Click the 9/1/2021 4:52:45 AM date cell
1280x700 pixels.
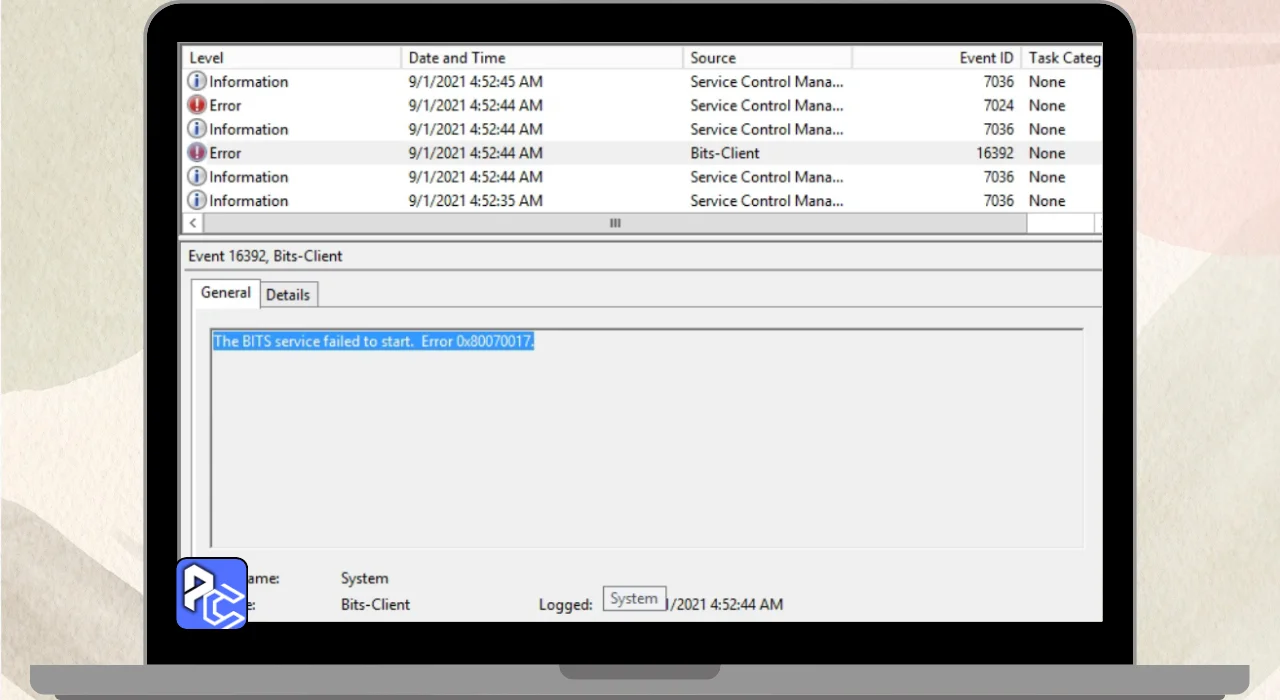point(476,81)
